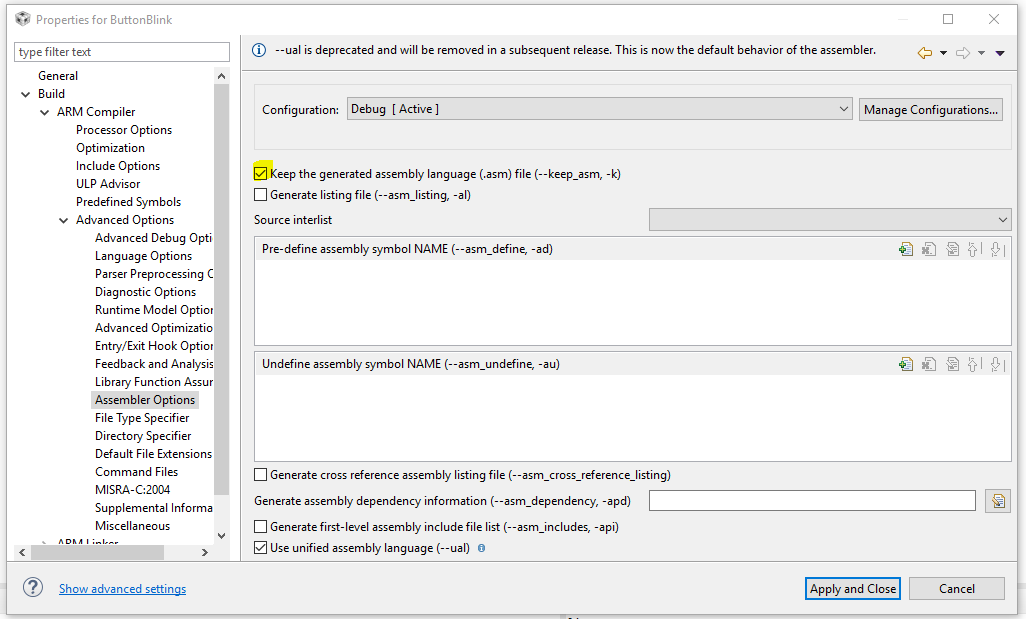This screenshot has width=1026, height=619.
Task: Click Add icon in Pre-define assembly symbol list
Action: (x=906, y=249)
